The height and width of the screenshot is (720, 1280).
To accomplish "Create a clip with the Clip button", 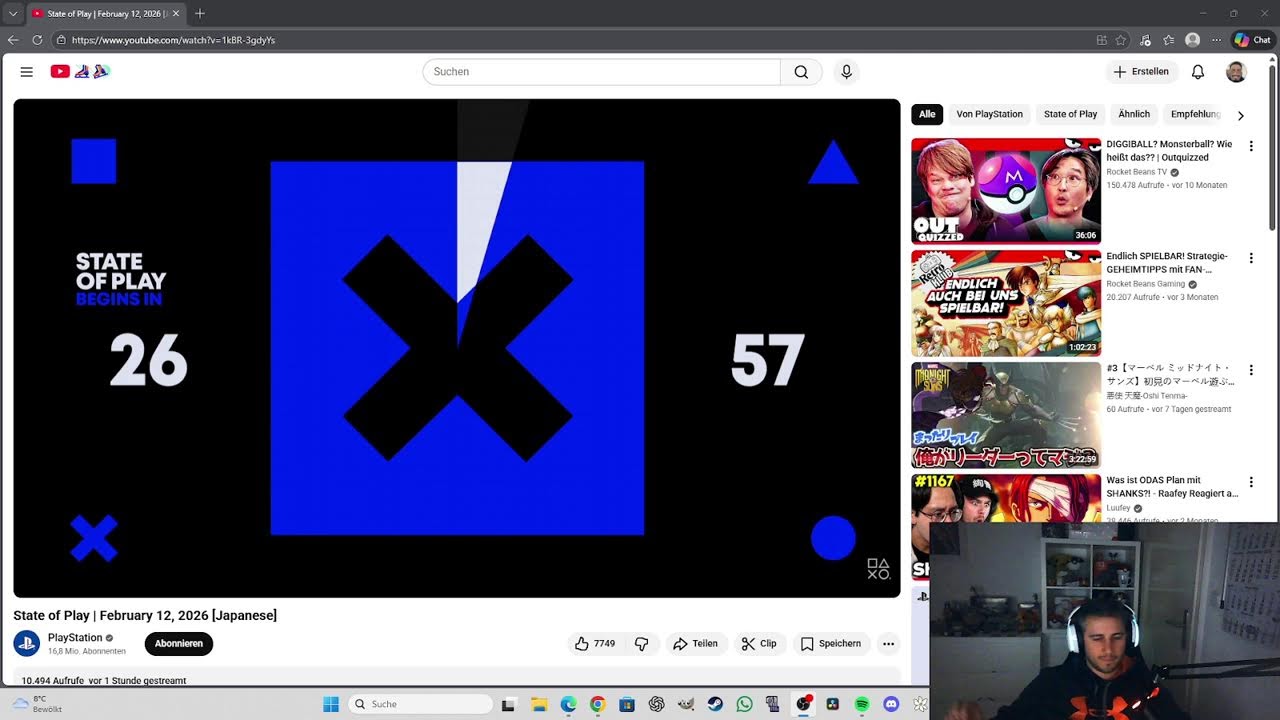I will [759, 644].
